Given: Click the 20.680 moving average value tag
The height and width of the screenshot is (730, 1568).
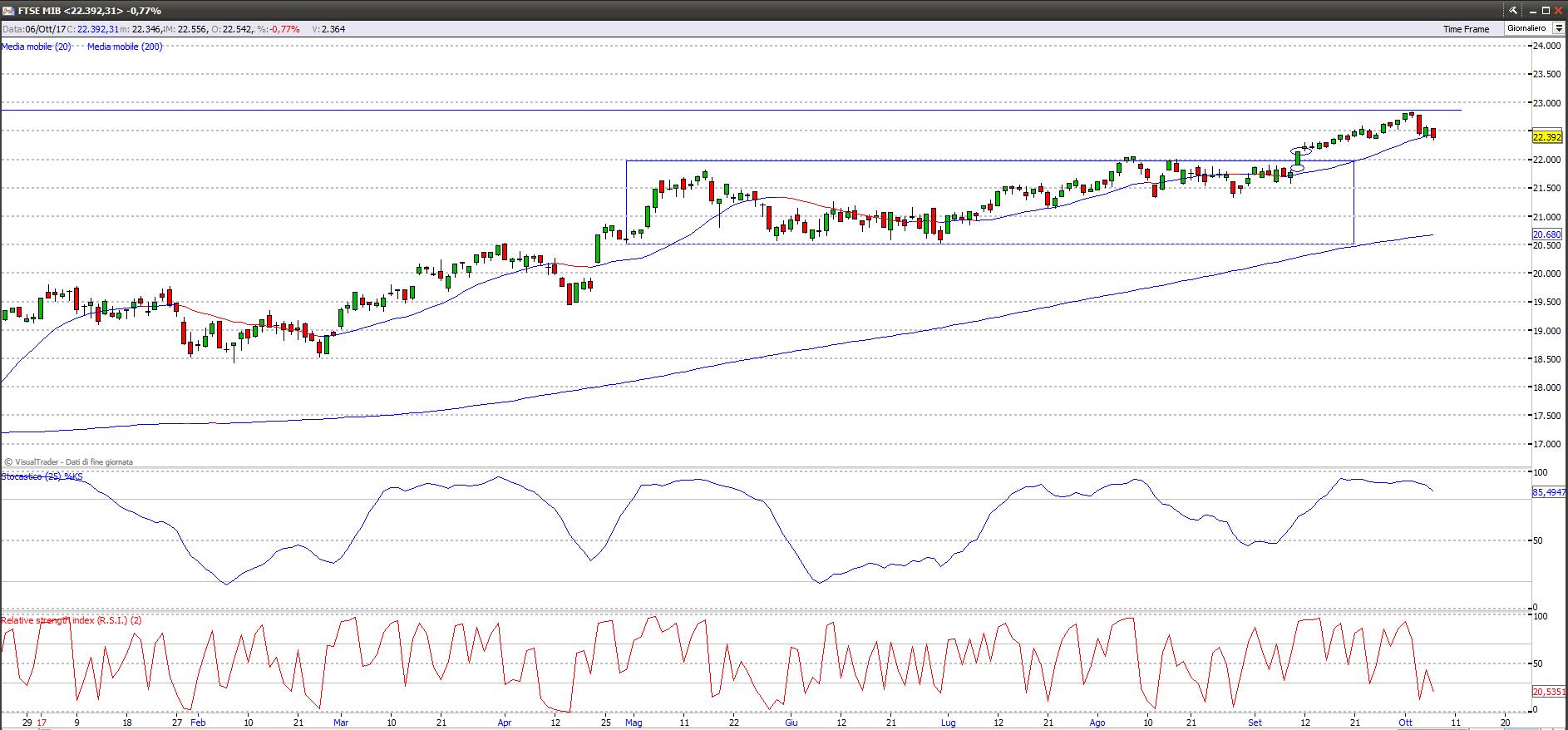Looking at the screenshot, I should click(1547, 235).
